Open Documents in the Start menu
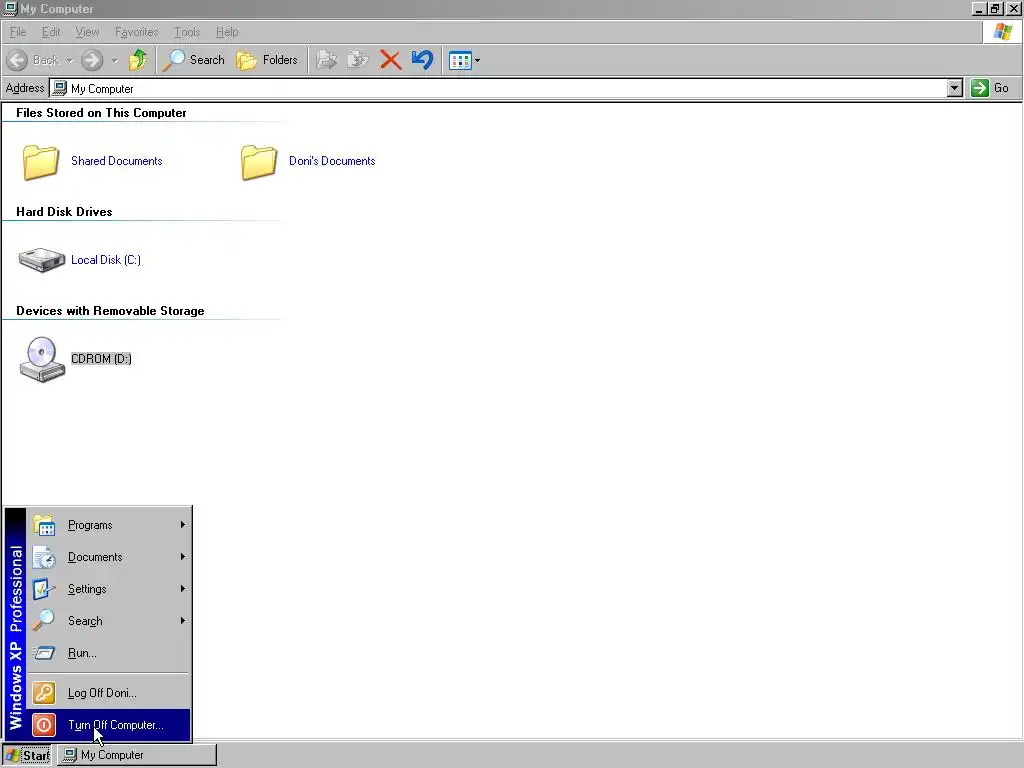Viewport: 1024px width, 768px height. click(109, 557)
